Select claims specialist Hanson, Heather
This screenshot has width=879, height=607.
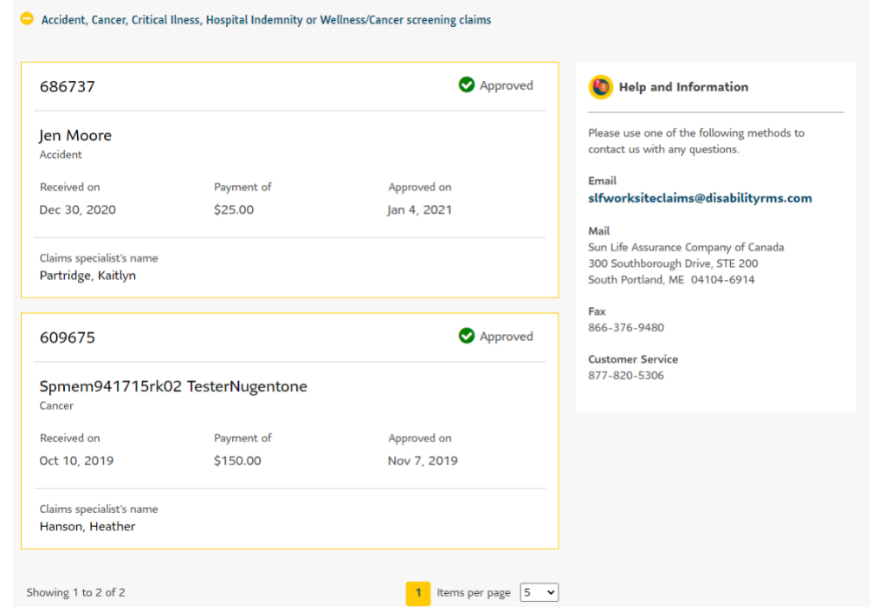87,526
